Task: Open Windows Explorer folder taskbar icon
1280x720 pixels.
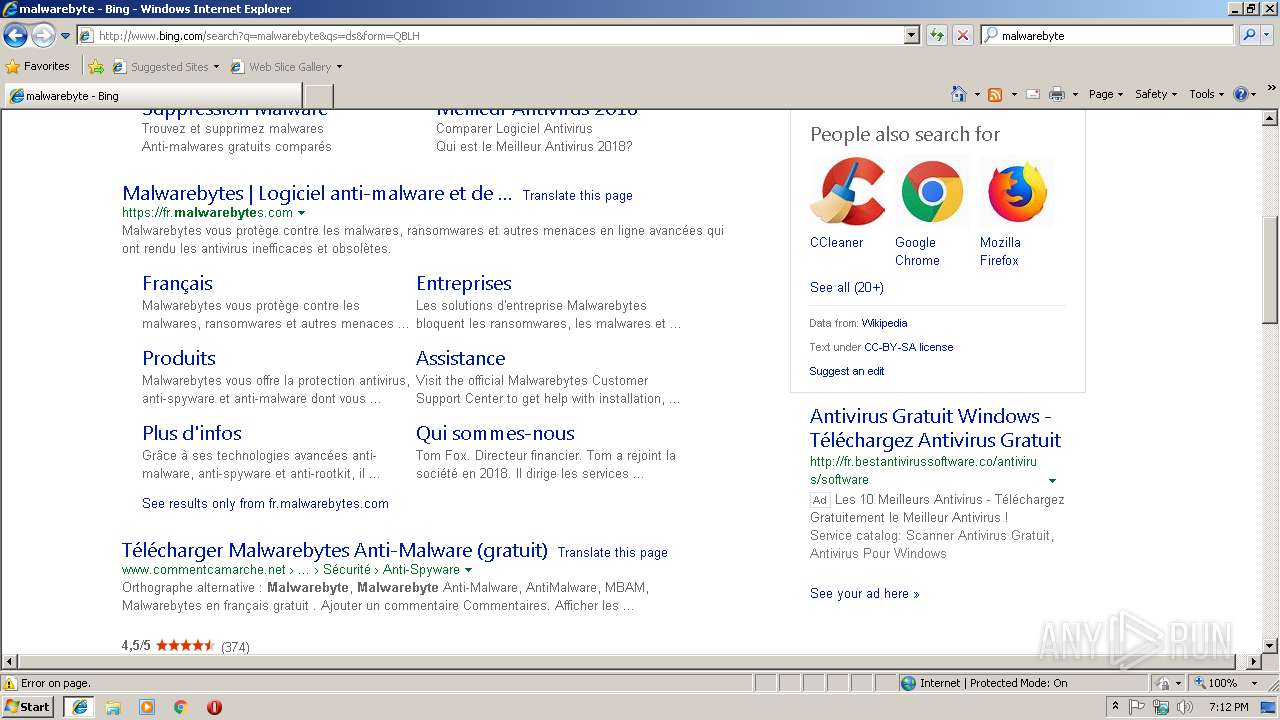Action: click(x=113, y=707)
